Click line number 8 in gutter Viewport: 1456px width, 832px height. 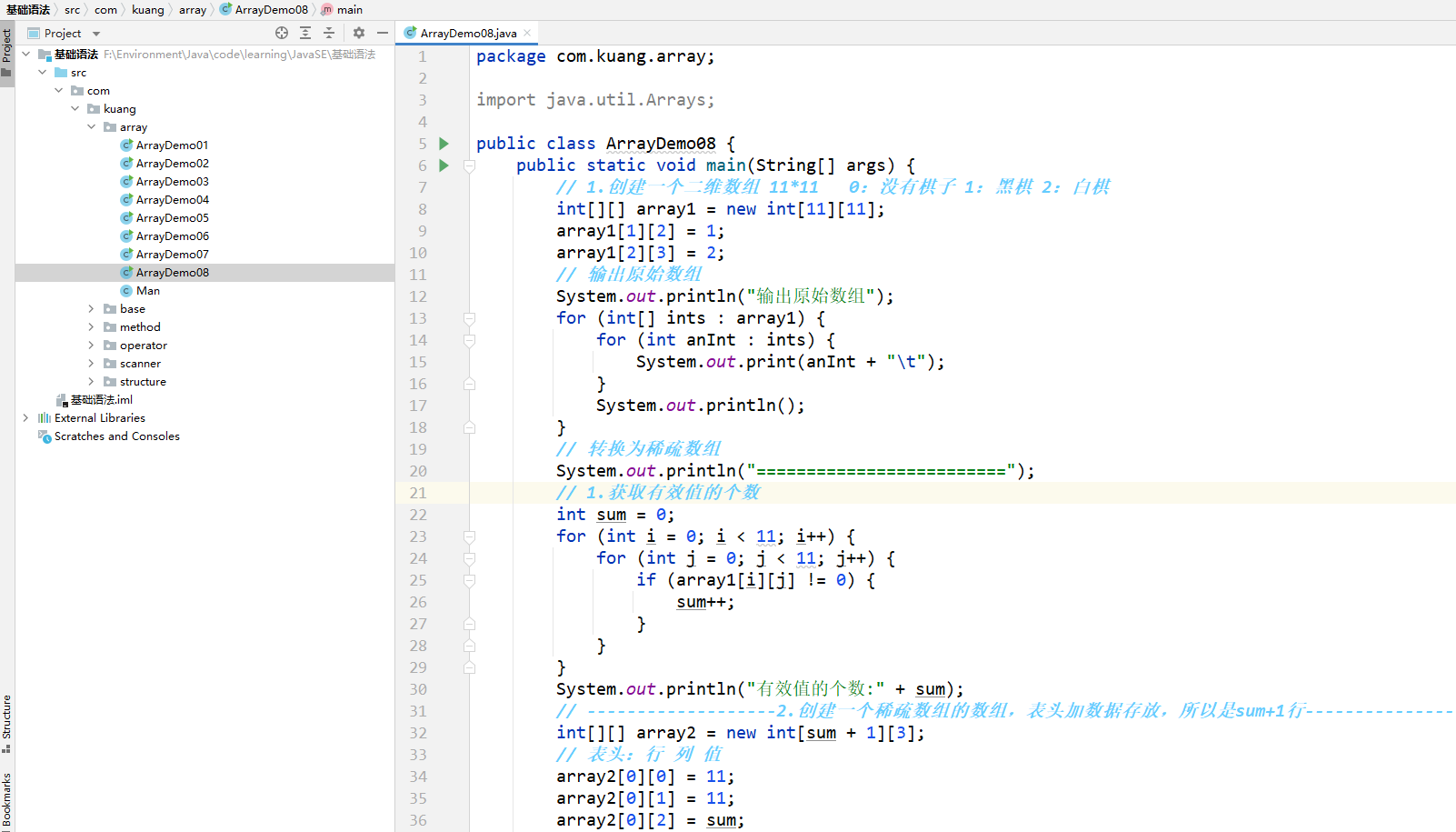pos(423,209)
